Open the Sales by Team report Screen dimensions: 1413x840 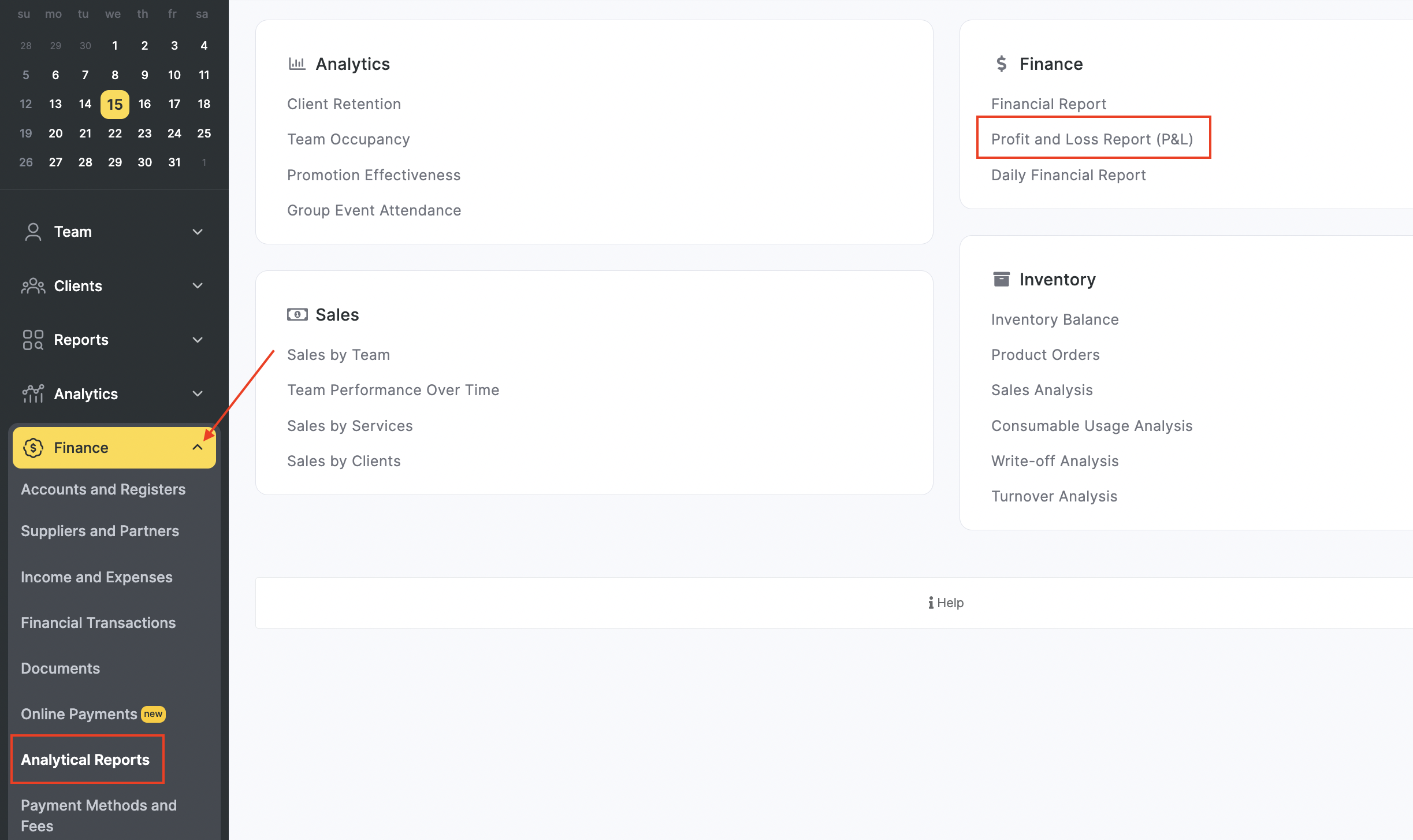(339, 355)
